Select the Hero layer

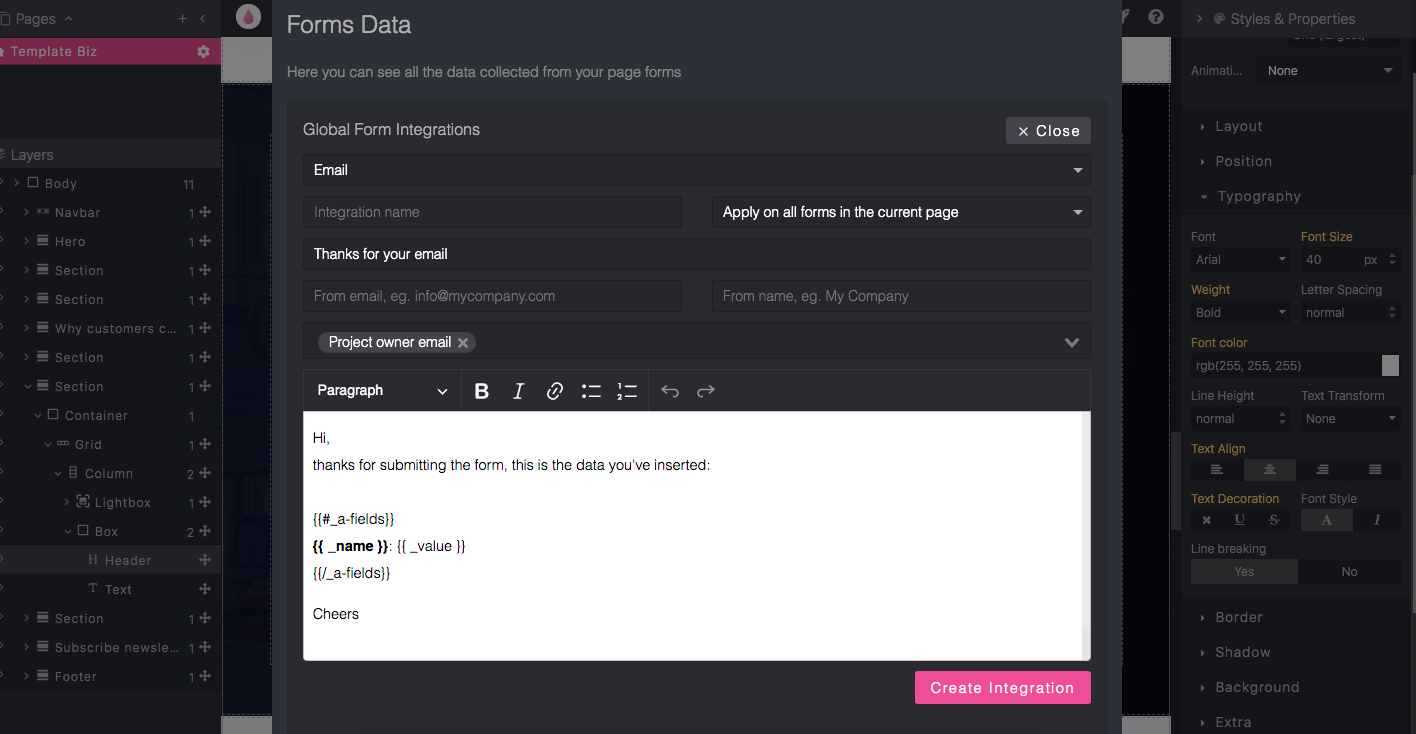pyautogui.click(x=70, y=242)
